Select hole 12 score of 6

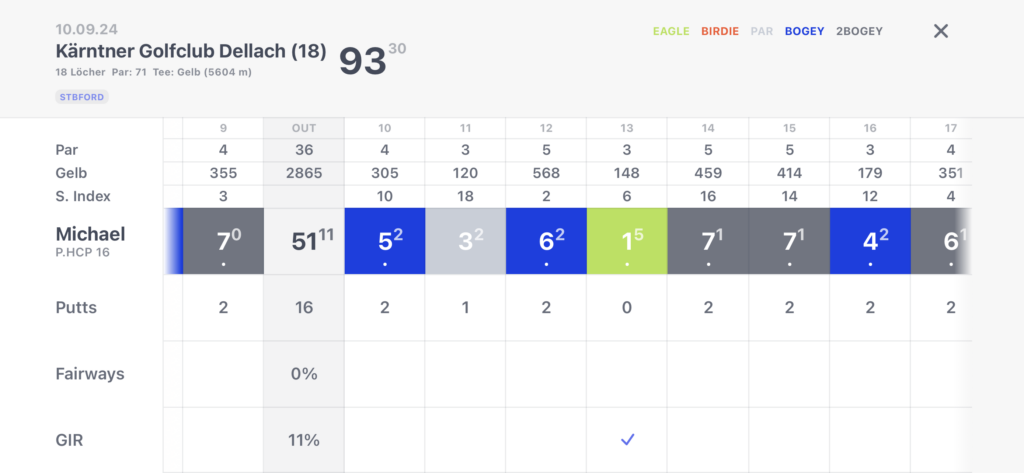tap(547, 241)
